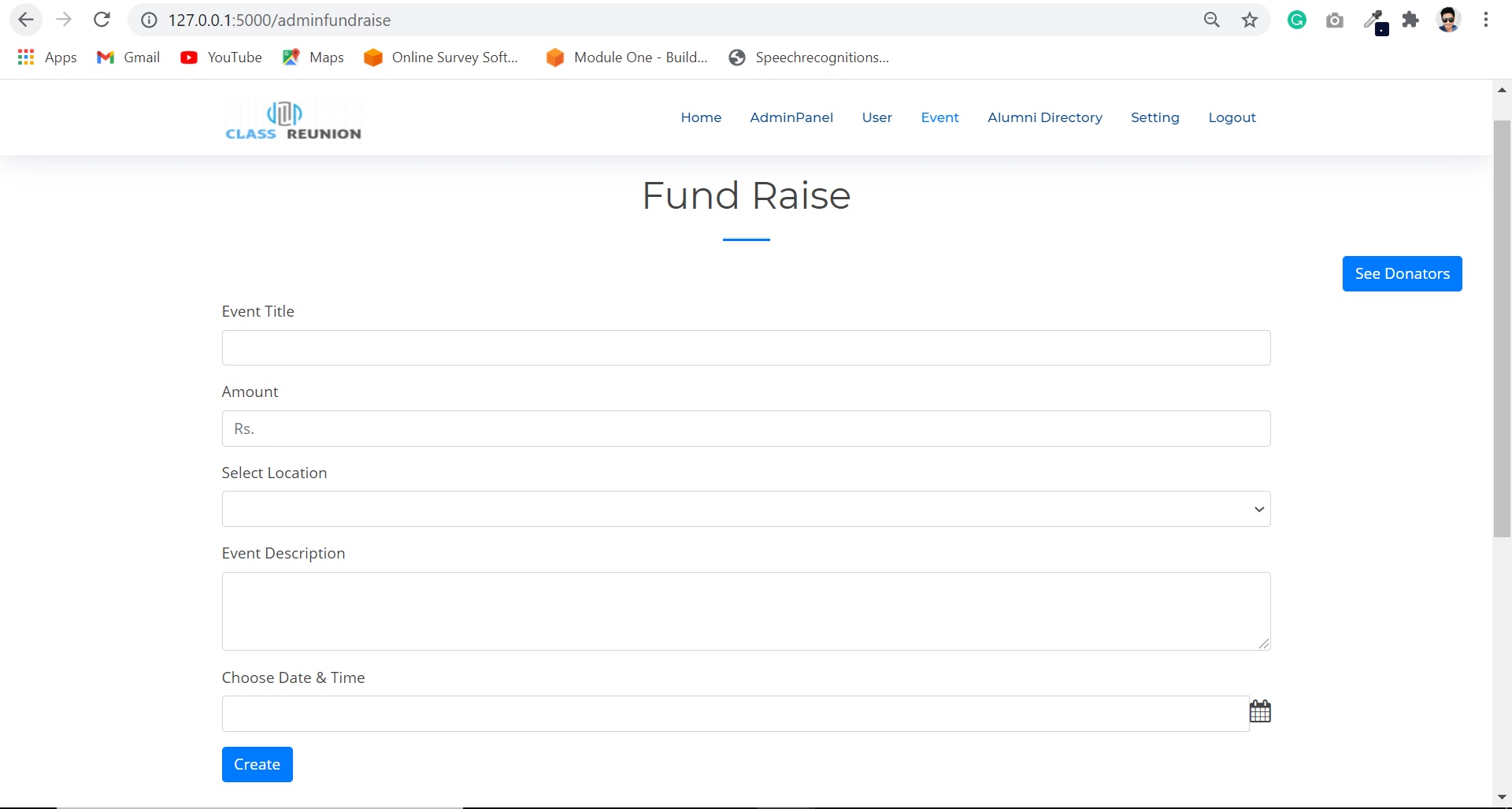Reload the page with the refresh icon

[102, 20]
